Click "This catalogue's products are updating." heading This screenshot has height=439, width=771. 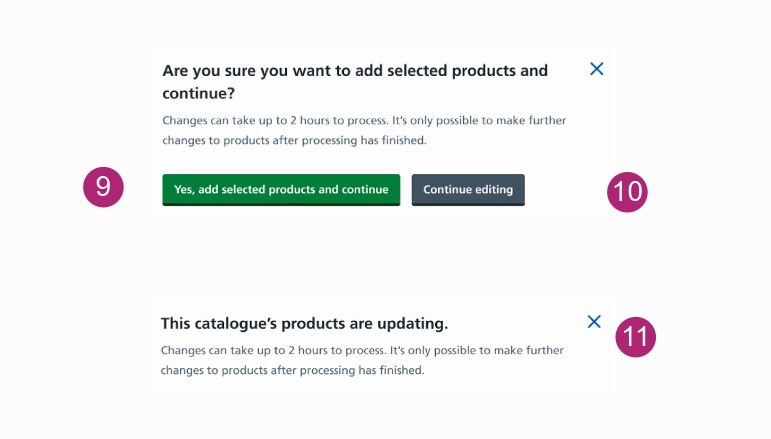click(x=304, y=324)
